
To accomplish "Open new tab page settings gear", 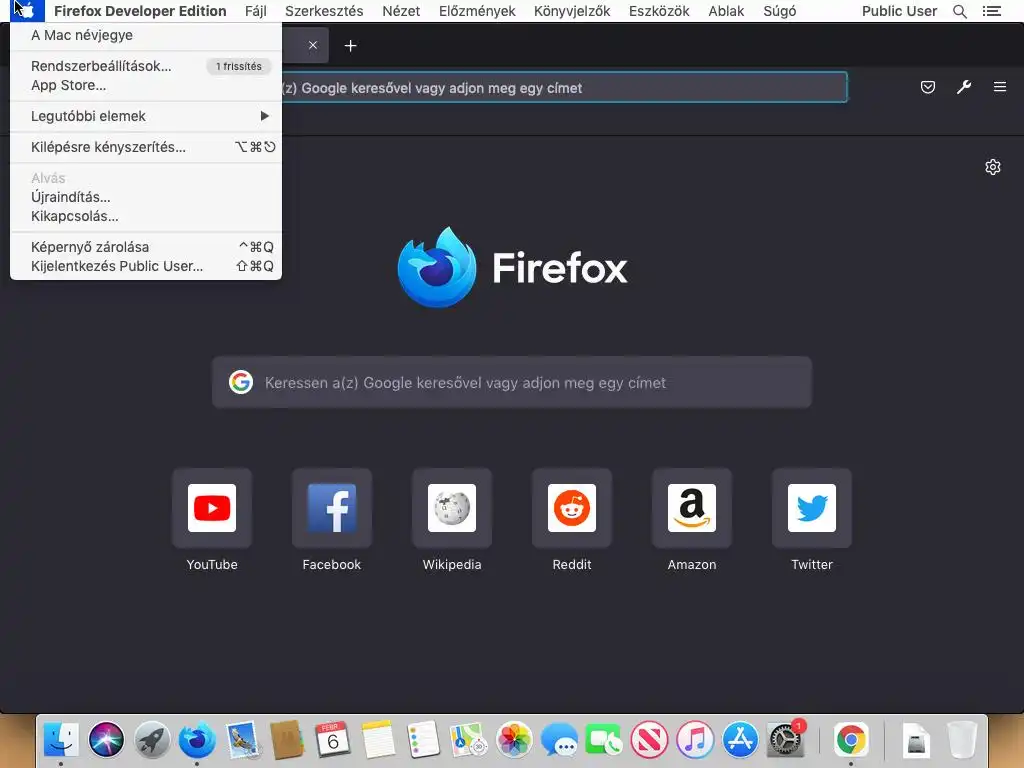I will pyautogui.click(x=993, y=167).
